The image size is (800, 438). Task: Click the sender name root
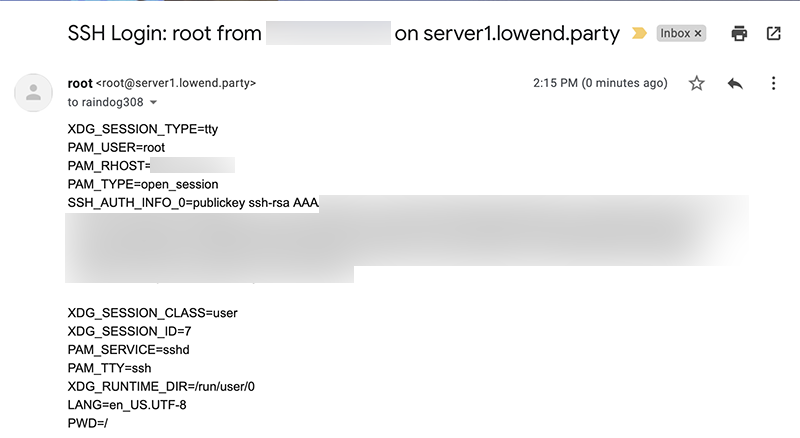pyautogui.click(x=80, y=83)
